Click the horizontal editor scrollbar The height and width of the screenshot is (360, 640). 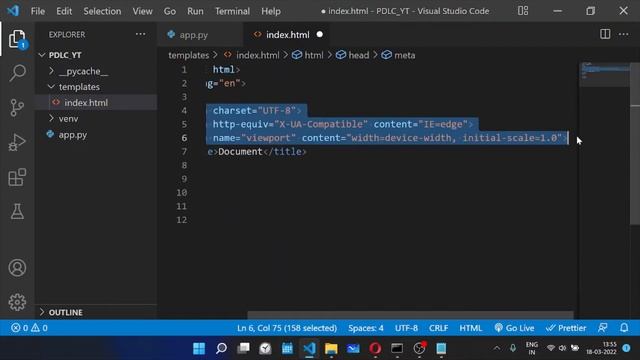(x=410, y=315)
